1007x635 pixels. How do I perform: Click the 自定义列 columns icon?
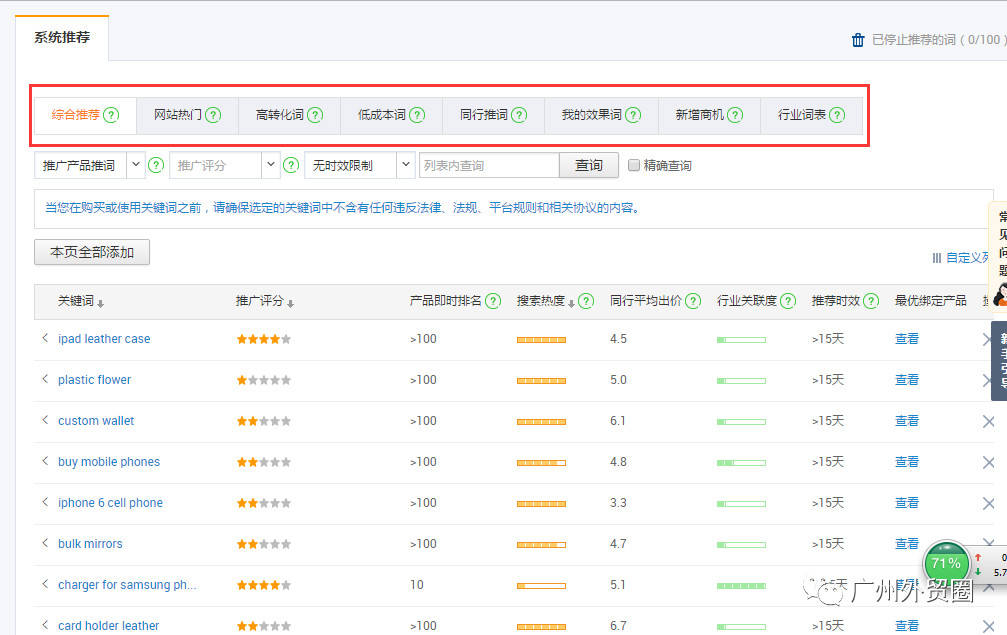936,258
